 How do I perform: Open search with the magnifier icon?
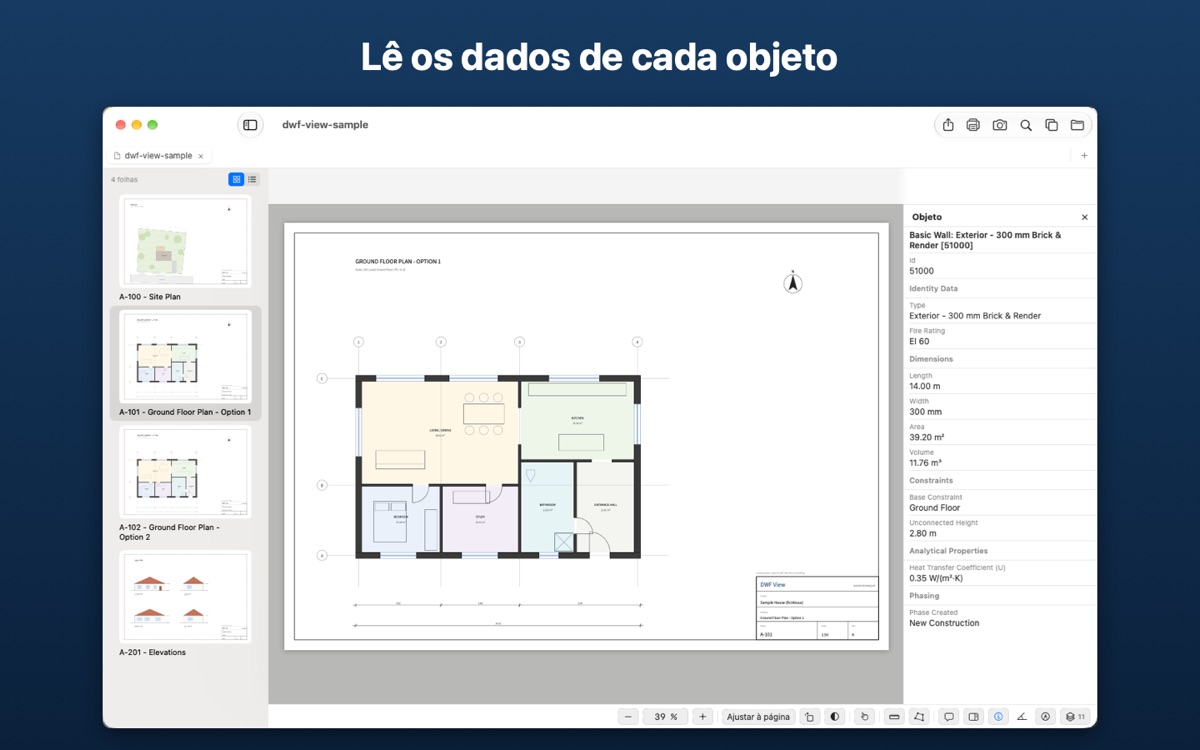pos(1025,125)
